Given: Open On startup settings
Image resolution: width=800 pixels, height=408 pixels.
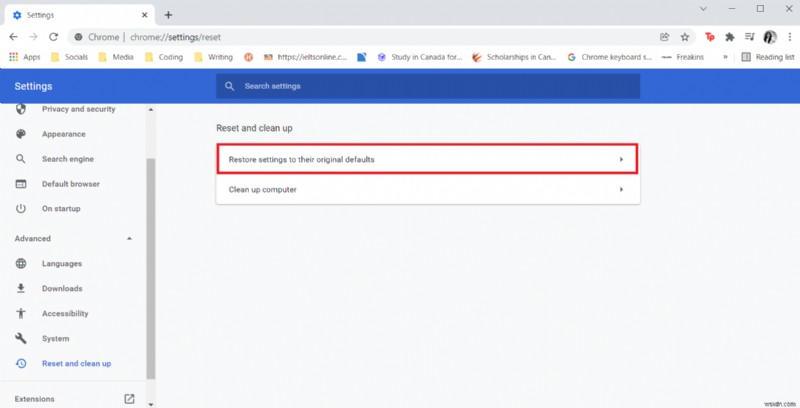Looking at the screenshot, I should [x=61, y=208].
